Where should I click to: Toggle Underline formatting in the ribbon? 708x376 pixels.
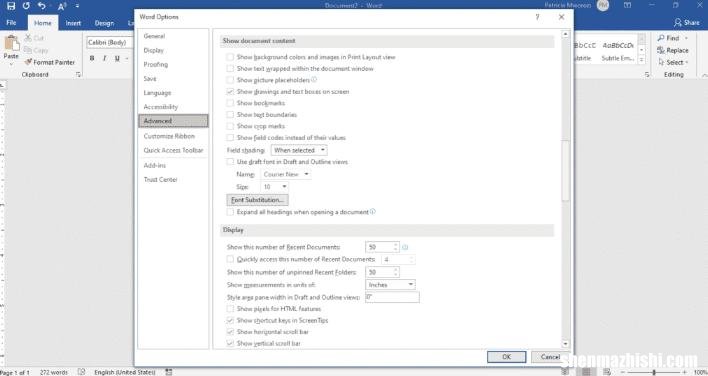pyautogui.click(x=117, y=58)
